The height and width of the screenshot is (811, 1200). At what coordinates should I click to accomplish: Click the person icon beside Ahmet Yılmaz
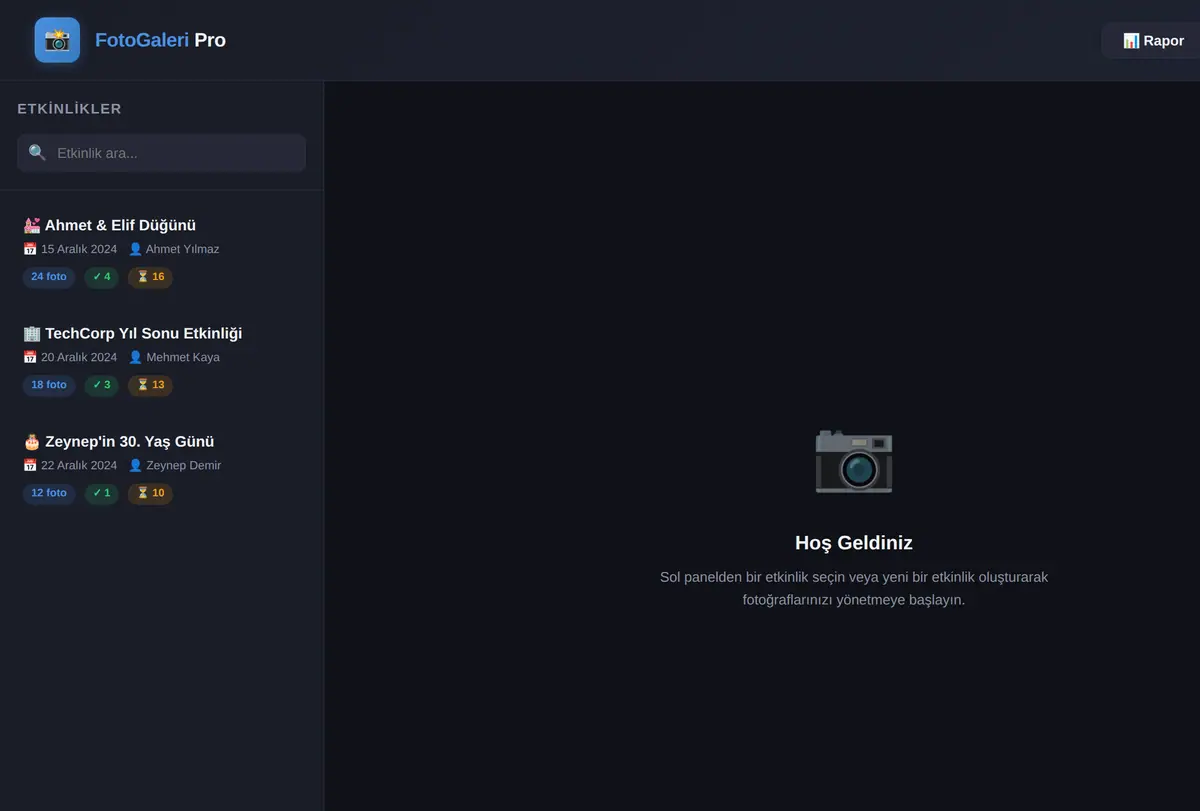click(x=135, y=249)
